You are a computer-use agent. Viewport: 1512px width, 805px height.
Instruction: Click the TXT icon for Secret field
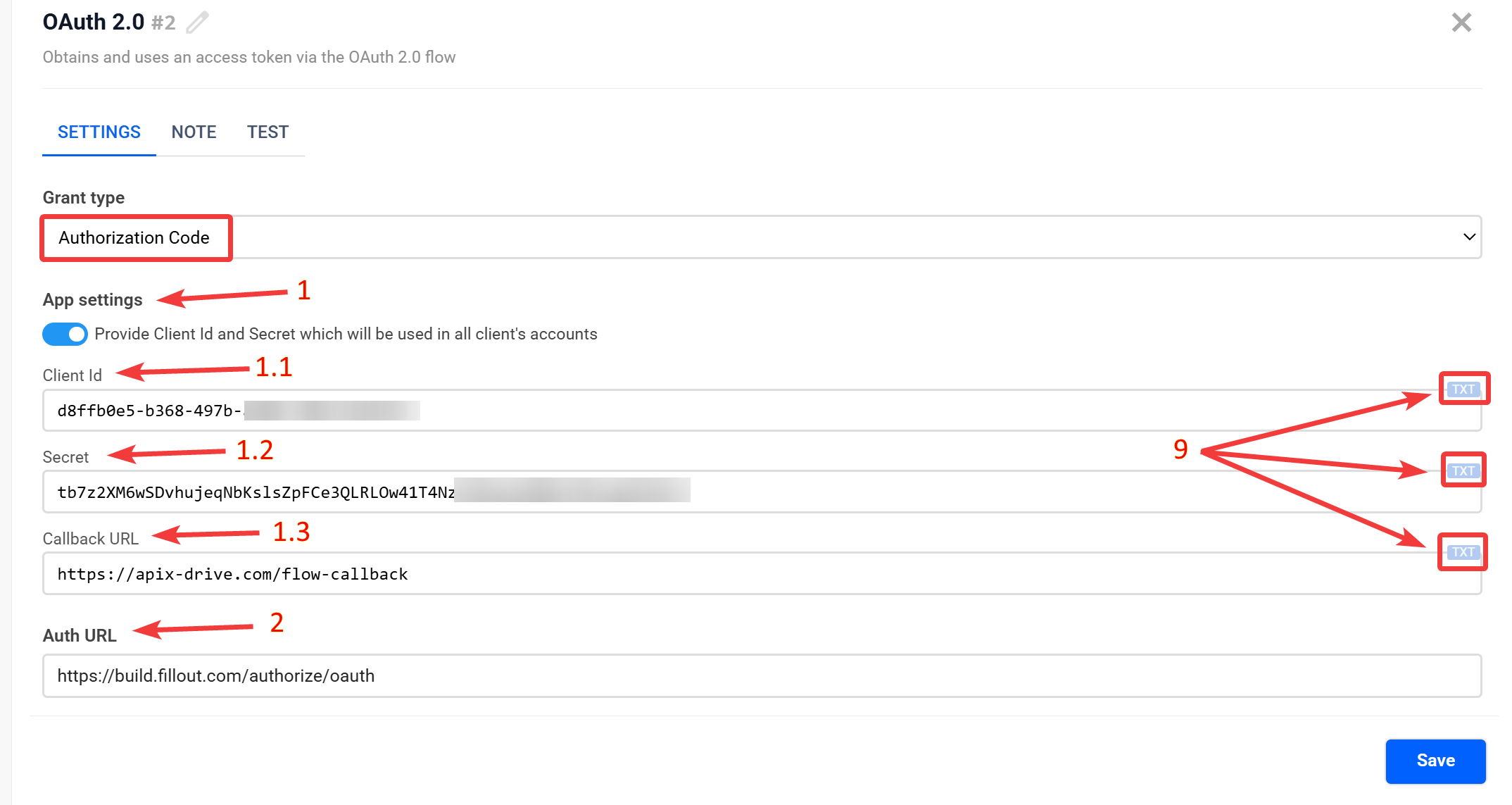1463,470
